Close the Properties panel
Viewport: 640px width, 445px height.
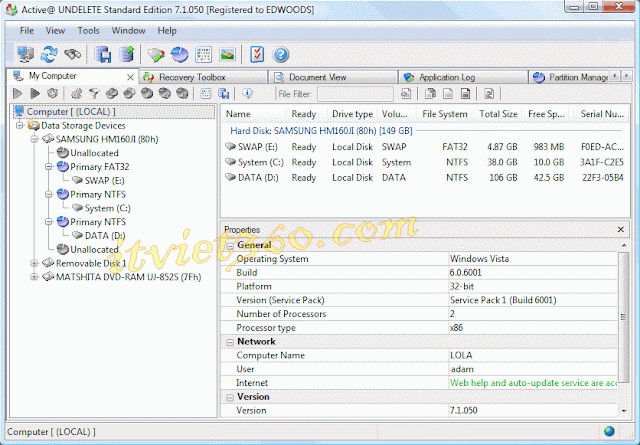point(620,229)
